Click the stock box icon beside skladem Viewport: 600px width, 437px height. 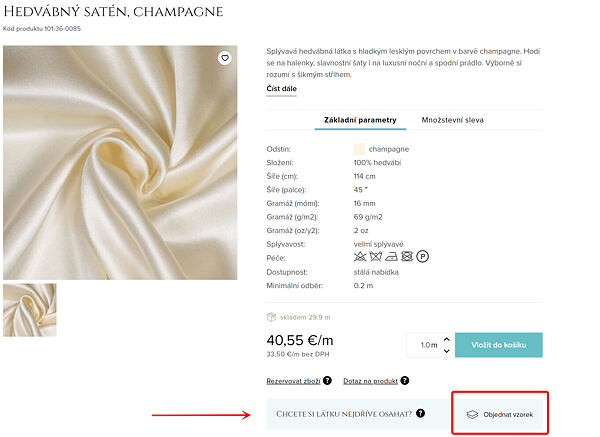272,316
